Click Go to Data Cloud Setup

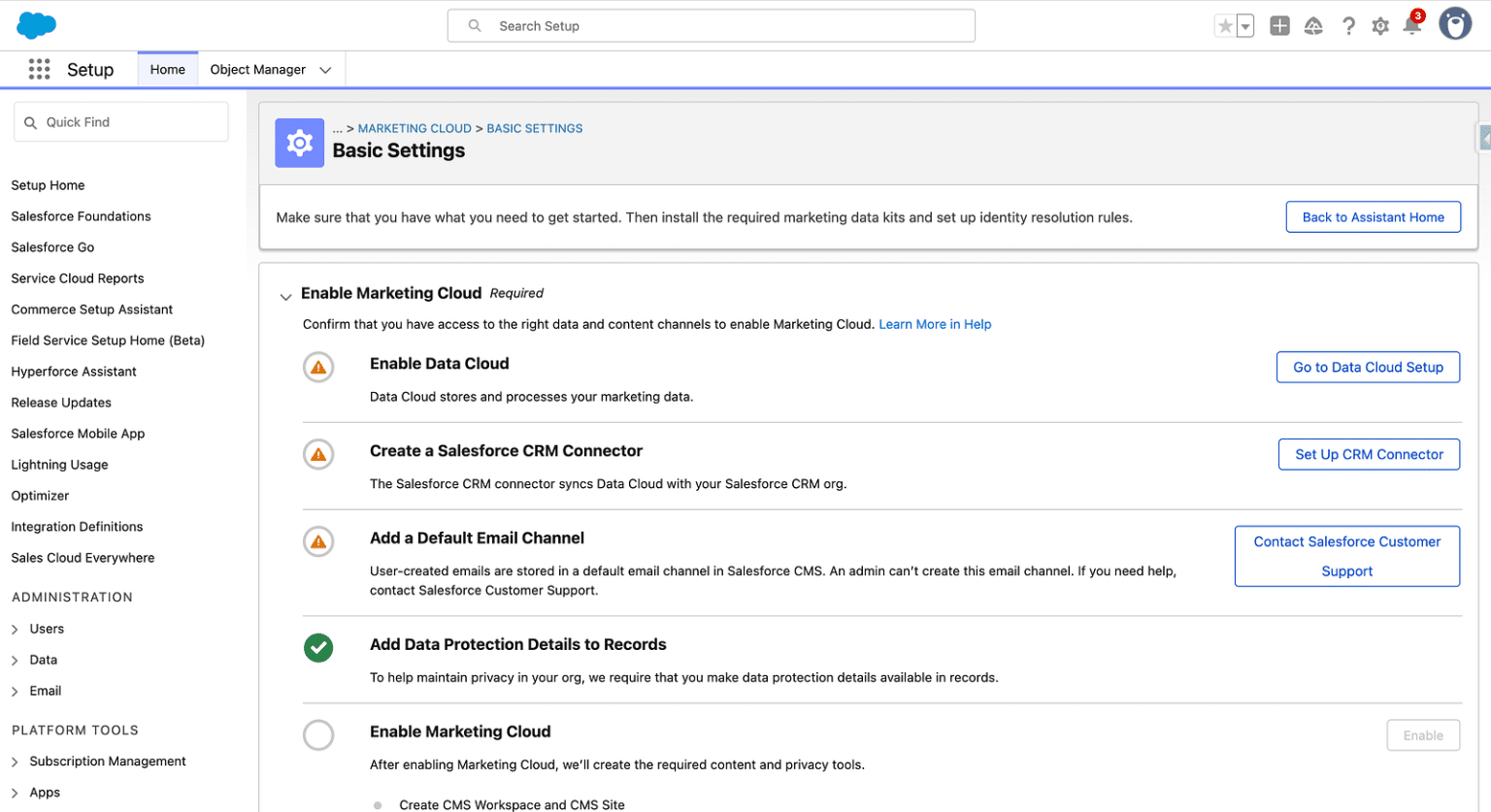pyautogui.click(x=1368, y=367)
